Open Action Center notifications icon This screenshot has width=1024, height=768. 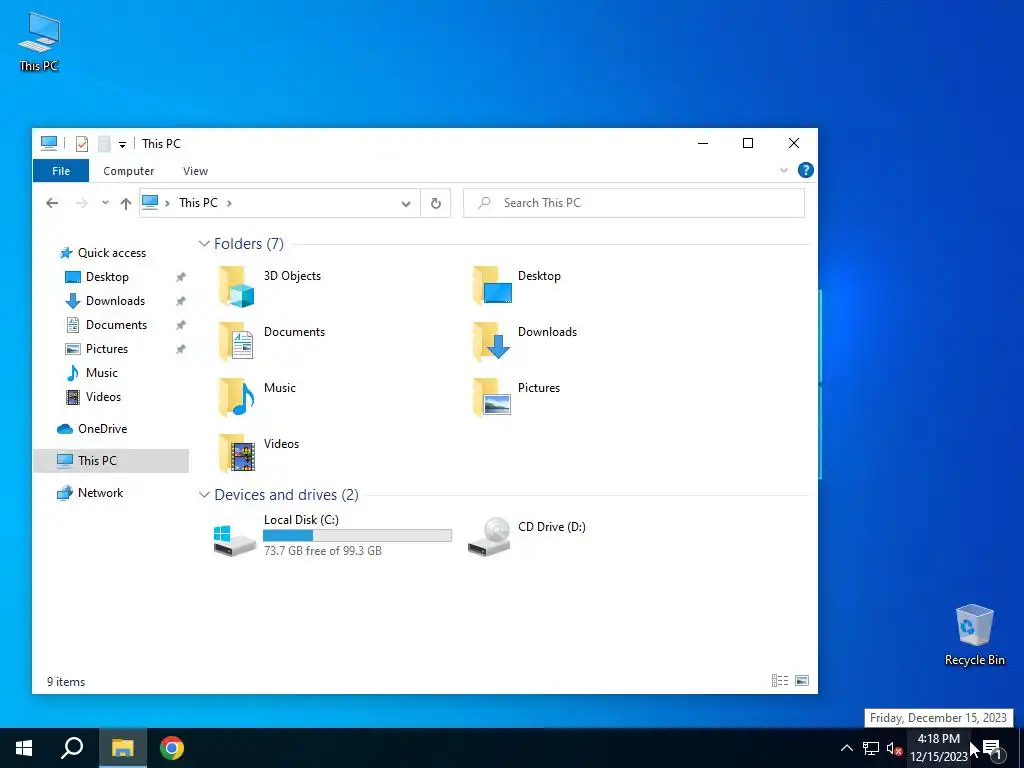[993, 748]
